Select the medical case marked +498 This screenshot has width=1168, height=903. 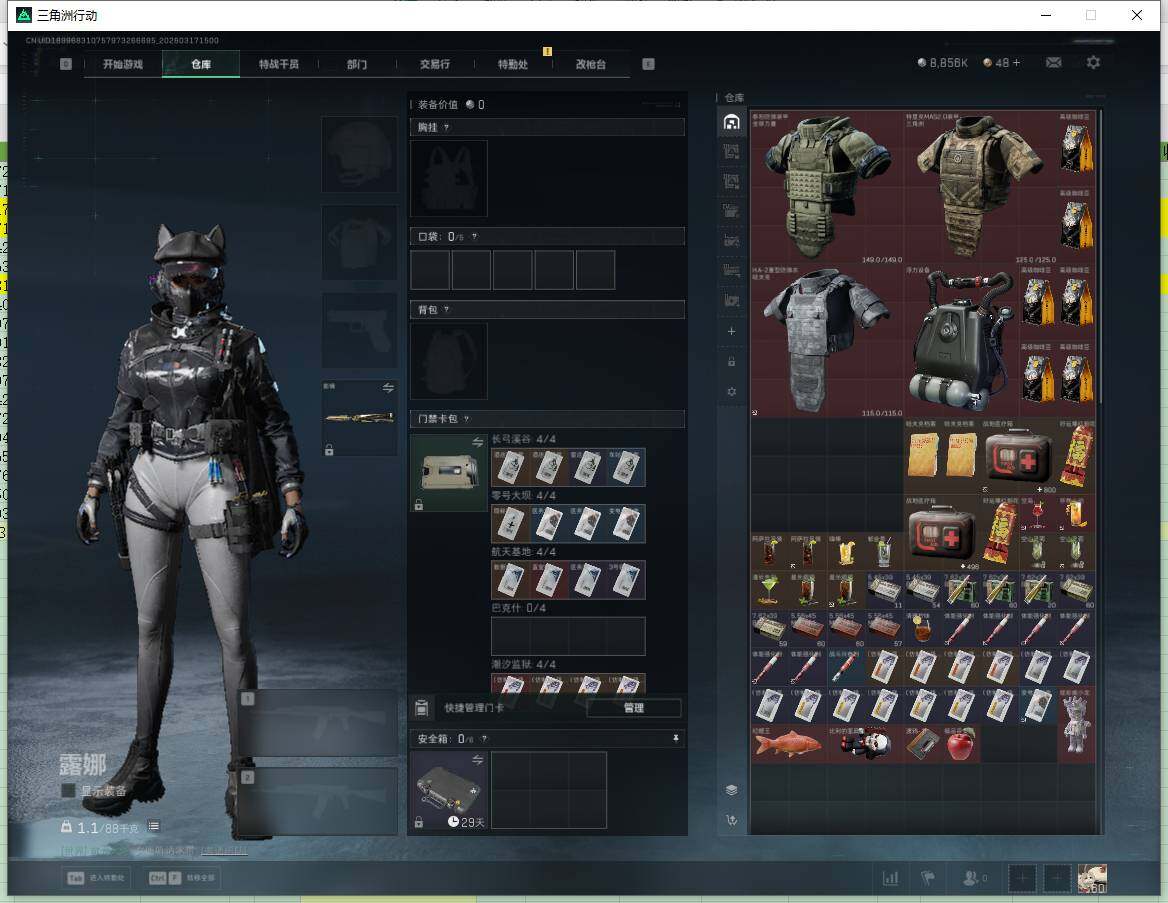click(942, 533)
